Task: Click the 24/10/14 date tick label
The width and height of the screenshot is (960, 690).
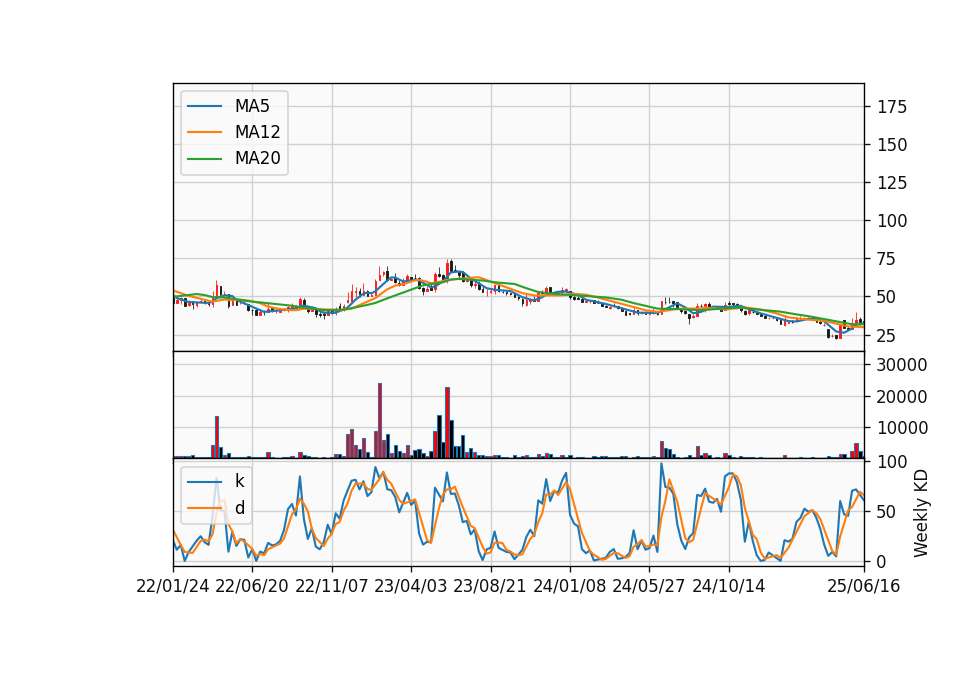Action: point(729,586)
